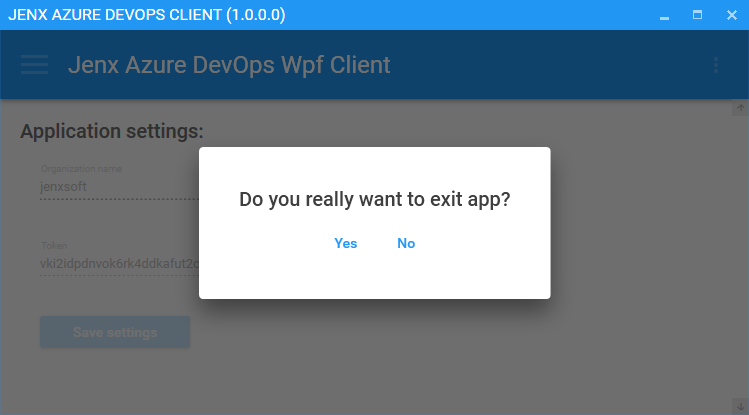Click the scroll up arrow
The width and height of the screenshot is (749, 415).
coord(740,108)
